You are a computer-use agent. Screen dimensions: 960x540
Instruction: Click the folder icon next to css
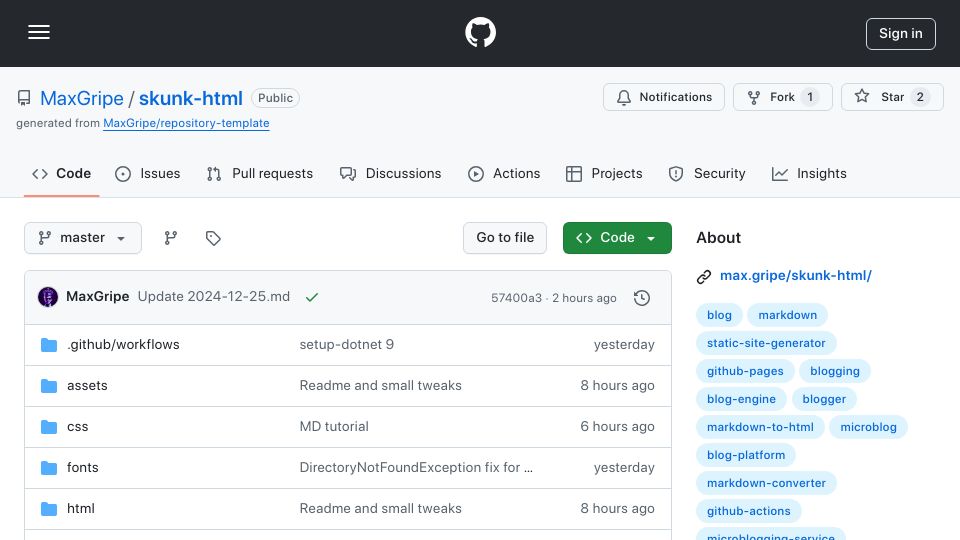[x=49, y=427]
